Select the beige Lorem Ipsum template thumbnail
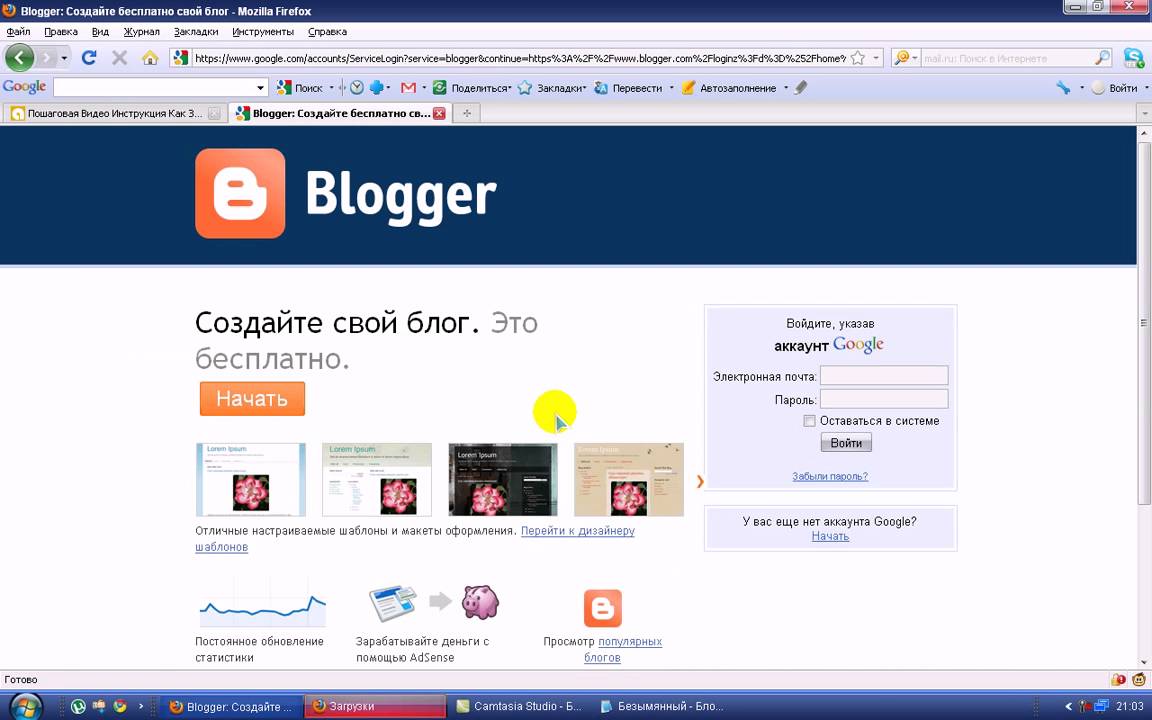This screenshot has width=1152, height=720. pos(629,479)
